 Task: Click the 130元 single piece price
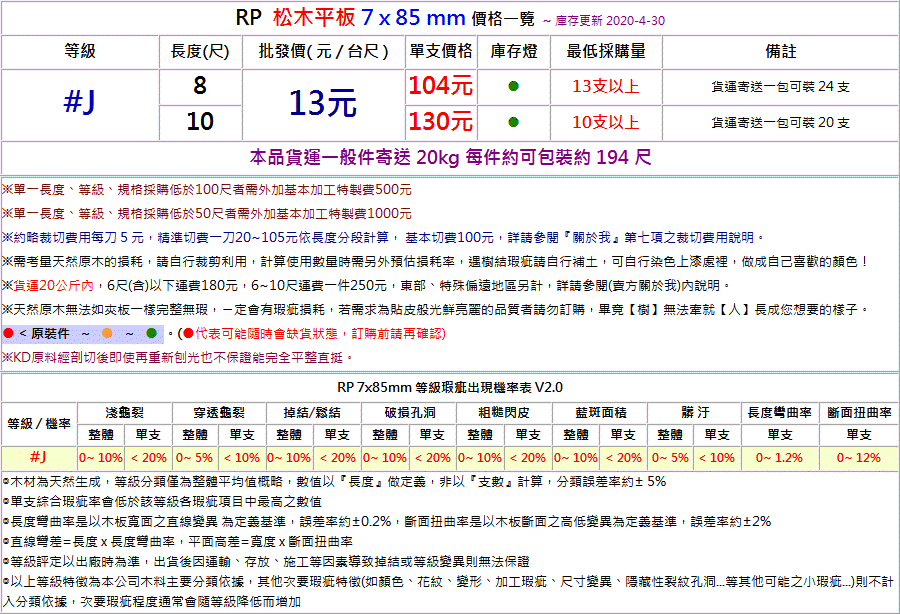click(x=440, y=122)
